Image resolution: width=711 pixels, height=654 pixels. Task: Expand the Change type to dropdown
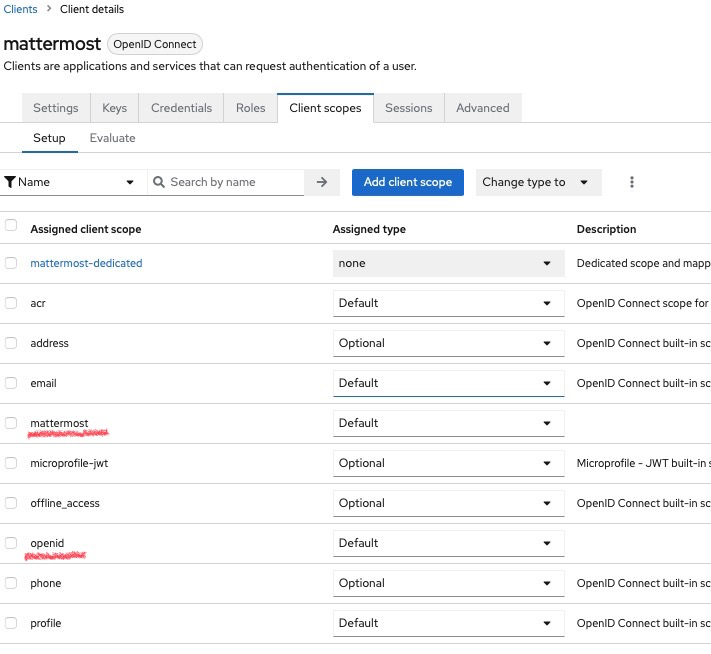pyautogui.click(x=539, y=182)
